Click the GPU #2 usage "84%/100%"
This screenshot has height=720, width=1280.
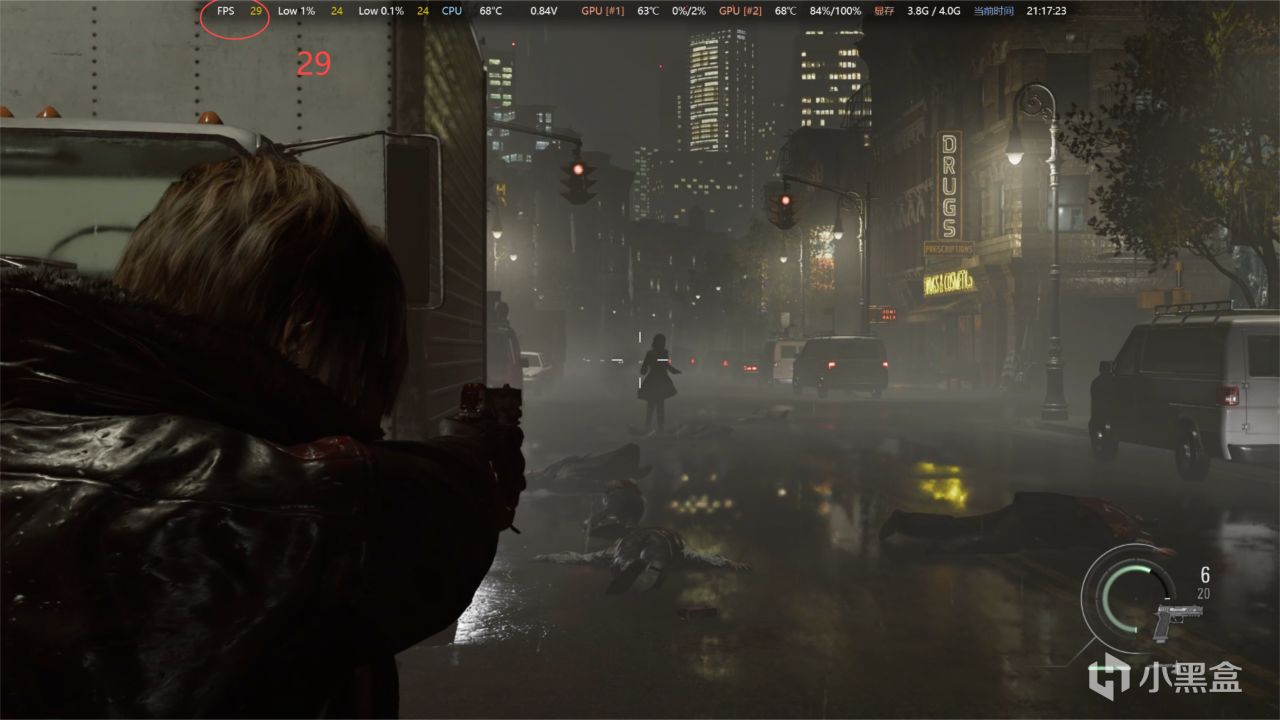click(835, 11)
